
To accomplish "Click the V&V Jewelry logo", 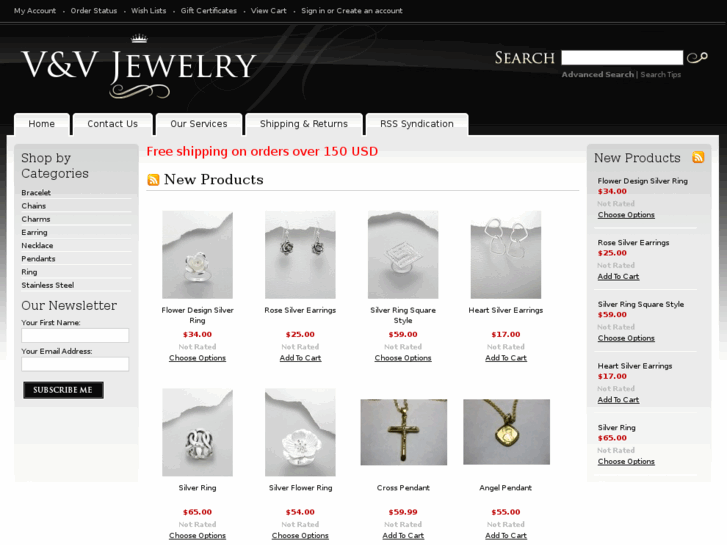I will coord(139,67).
